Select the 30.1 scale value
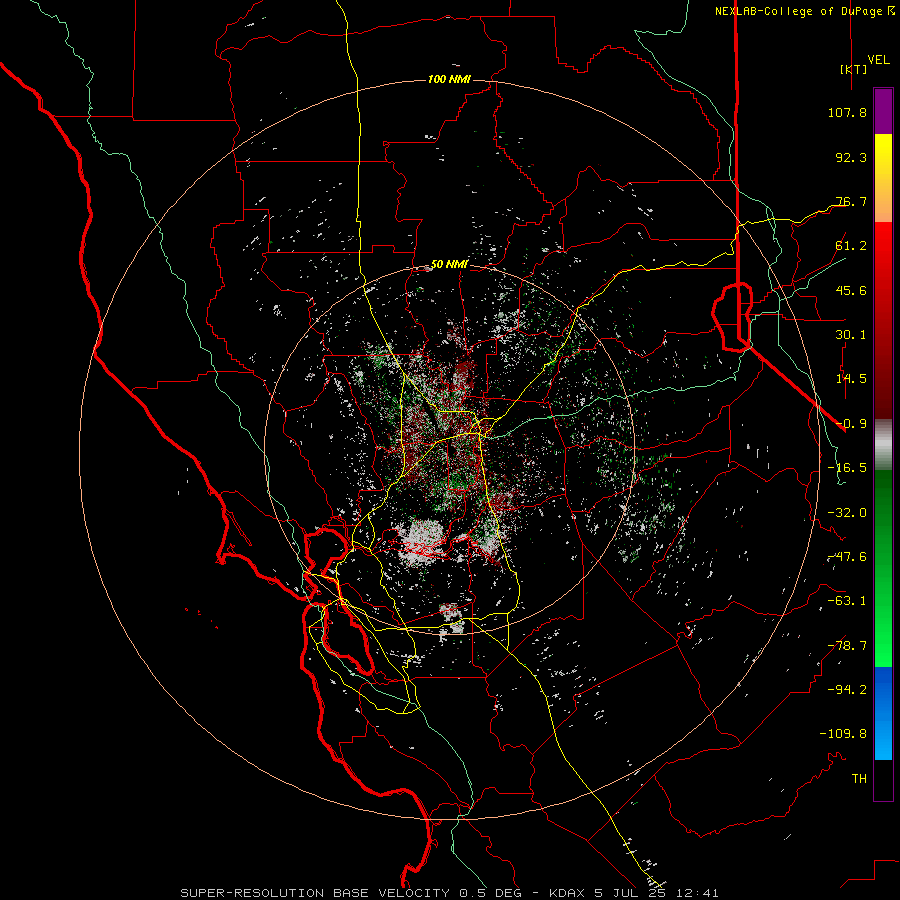Viewport: 900px width, 900px height. (851, 335)
